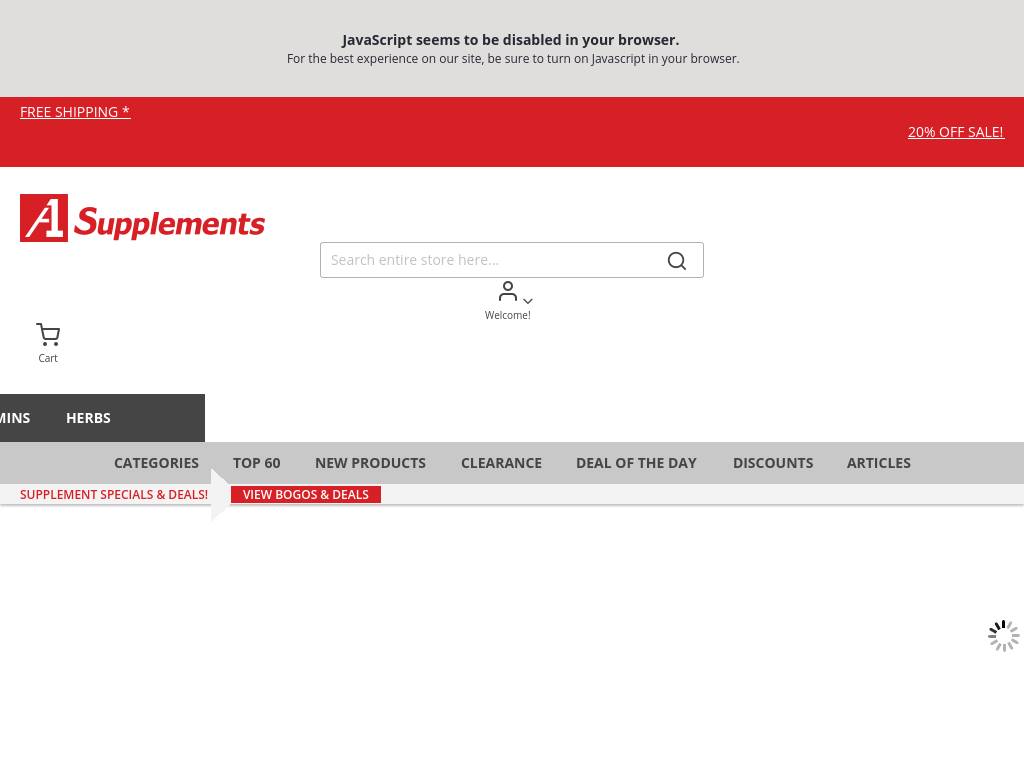Click the loading spinner image
Image resolution: width=1024 pixels, height=768 pixels.
coord(1003,636)
